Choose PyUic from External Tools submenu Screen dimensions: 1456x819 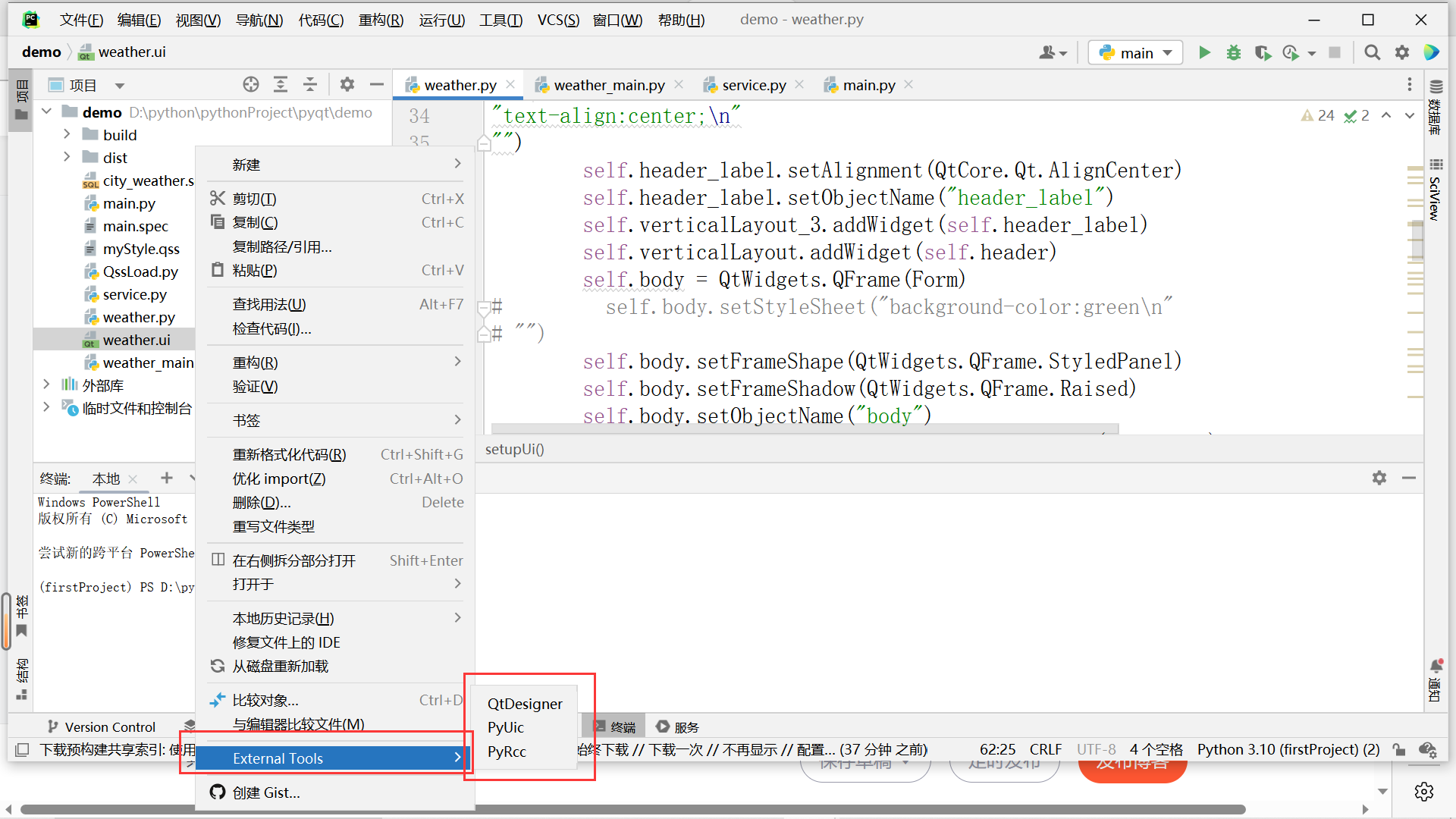click(506, 727)
